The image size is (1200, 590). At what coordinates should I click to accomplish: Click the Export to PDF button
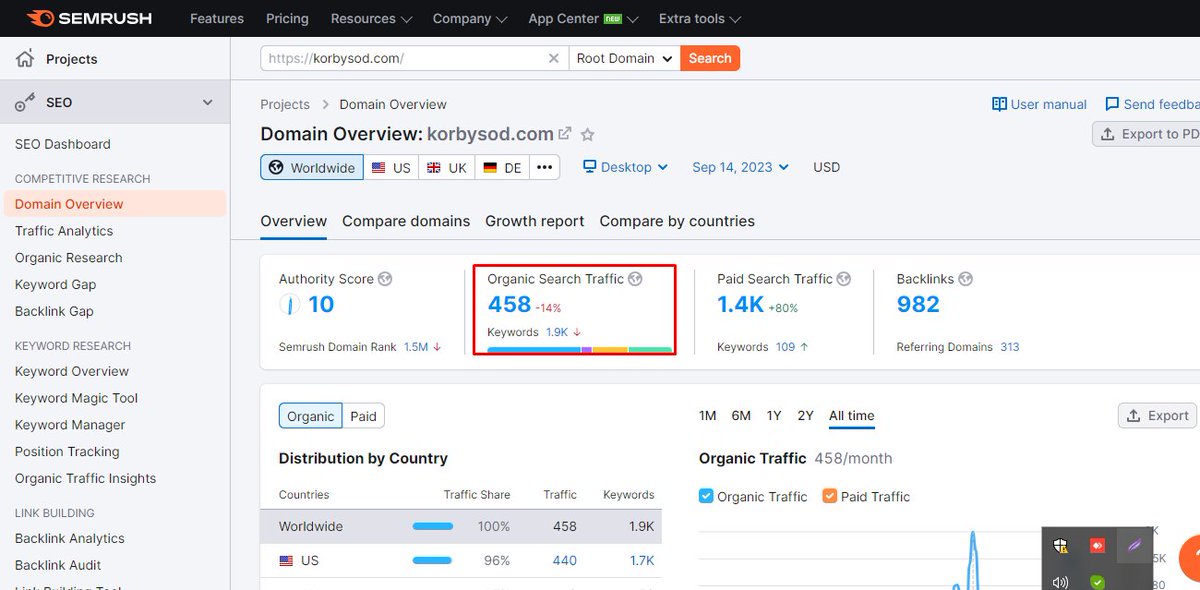pos(1146,134)
